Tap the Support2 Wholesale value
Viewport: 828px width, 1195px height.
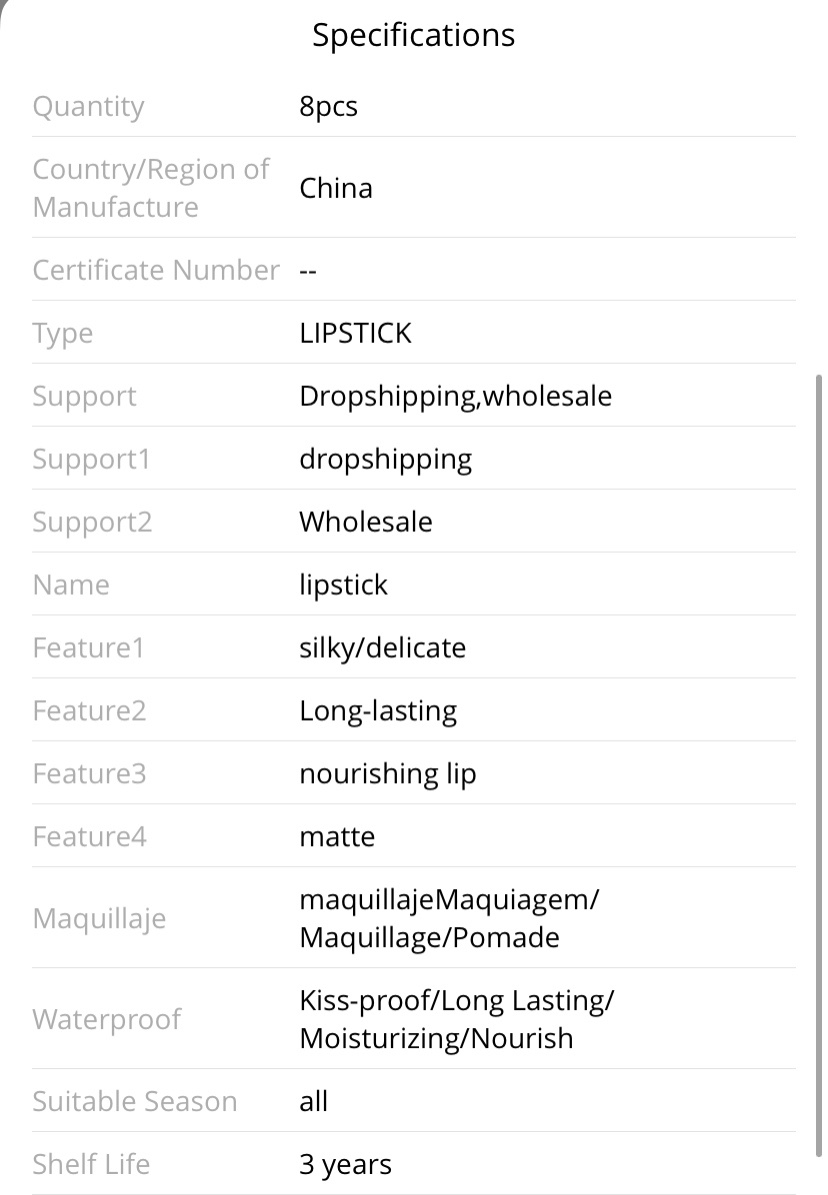click(365, 522)
